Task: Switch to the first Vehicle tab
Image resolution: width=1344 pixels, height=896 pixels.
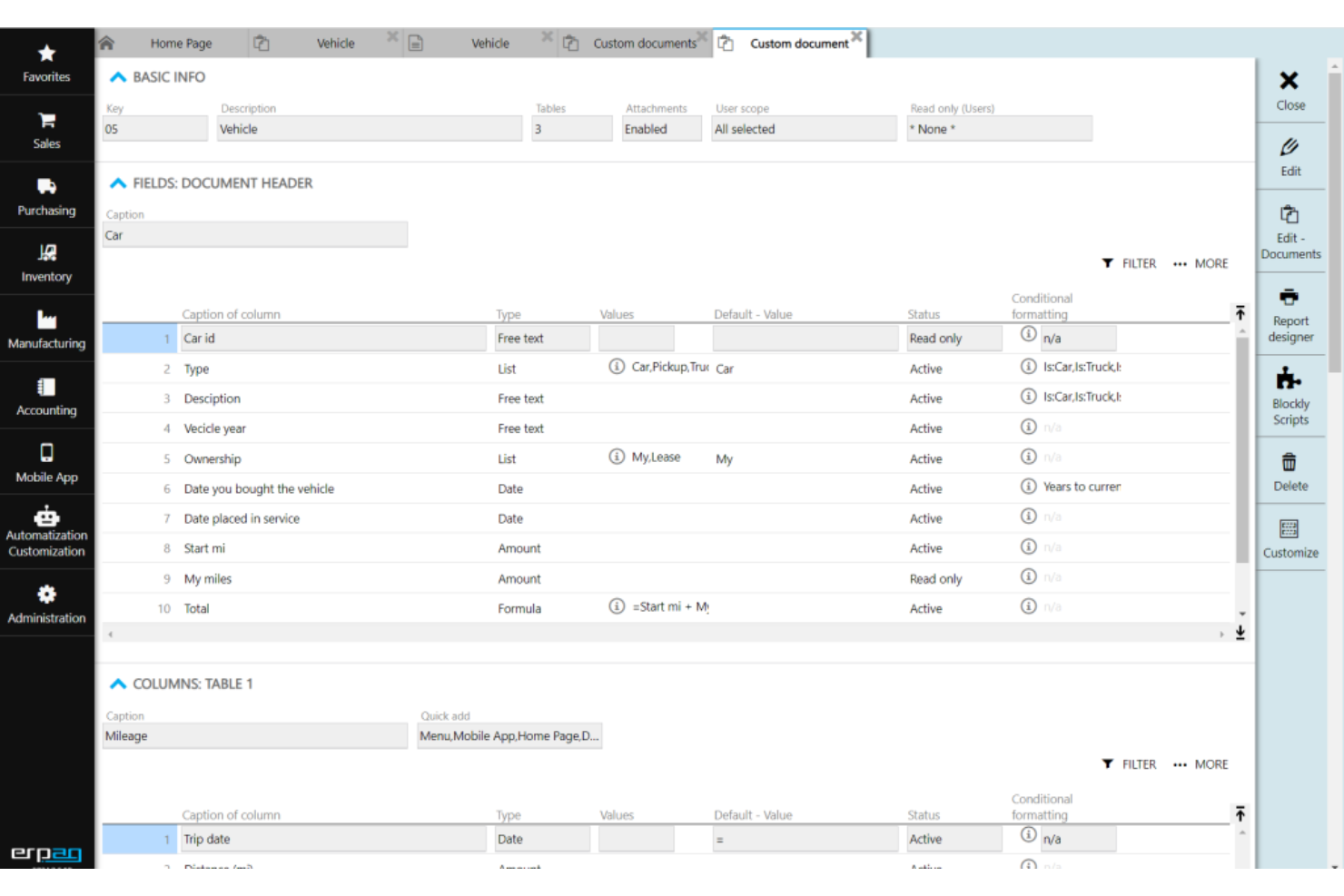Action: (335, 43)
